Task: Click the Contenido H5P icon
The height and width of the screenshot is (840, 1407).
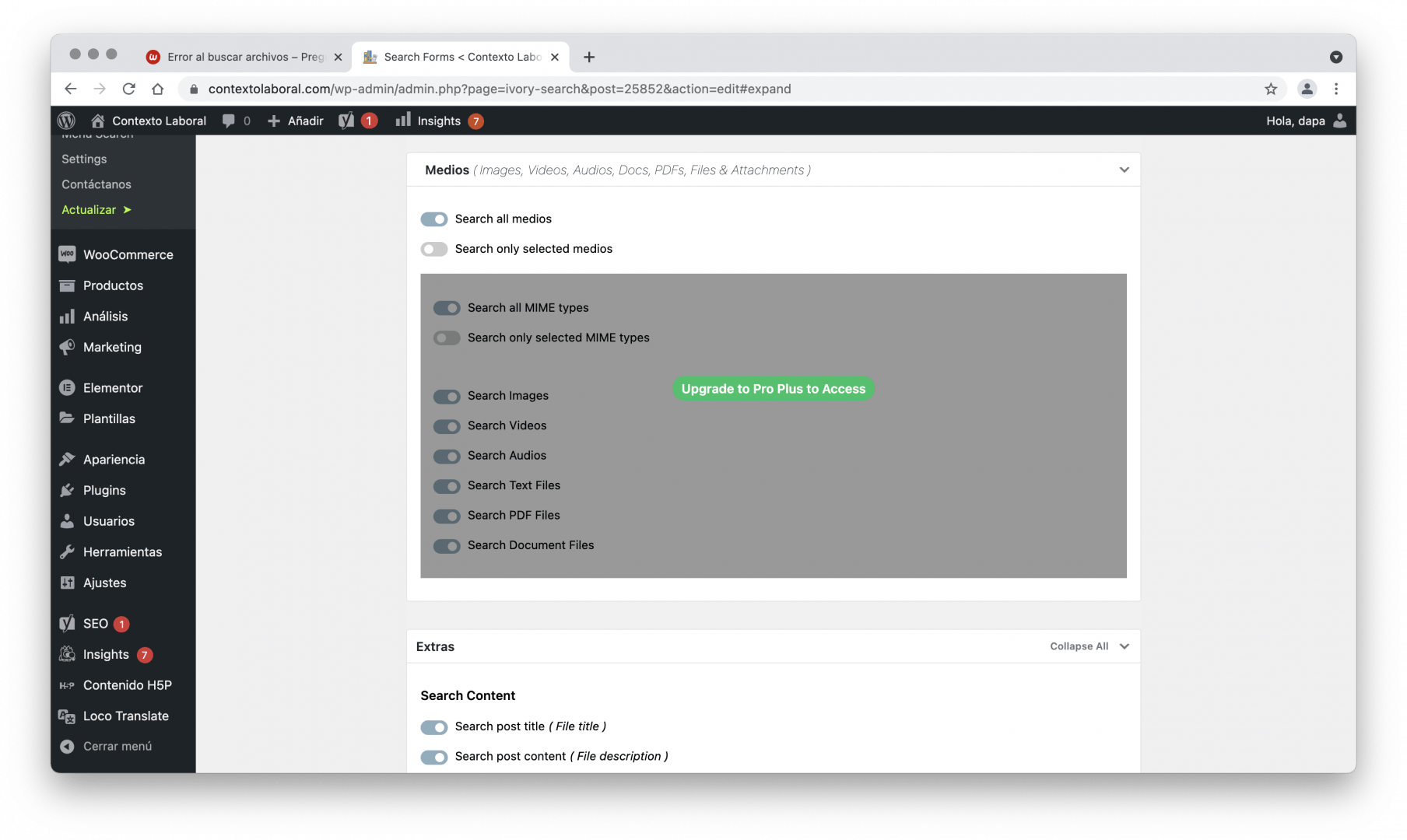Action: point(68,685)
